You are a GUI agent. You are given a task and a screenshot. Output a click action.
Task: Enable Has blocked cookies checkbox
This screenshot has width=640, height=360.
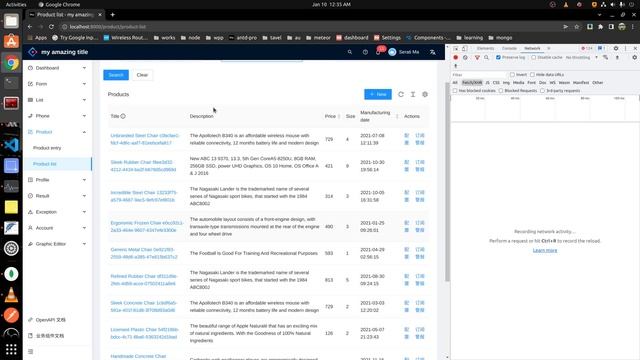click(x=455, y=91)
